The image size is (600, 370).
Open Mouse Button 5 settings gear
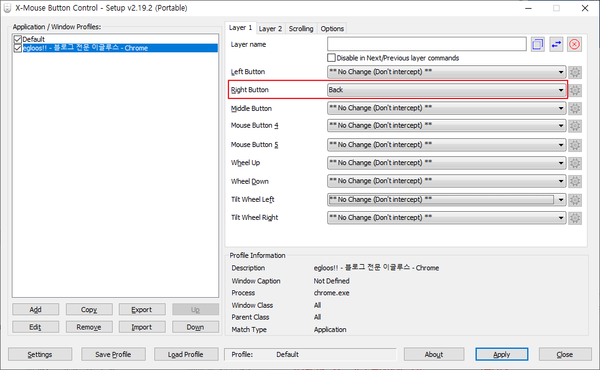tap(575, 145)
